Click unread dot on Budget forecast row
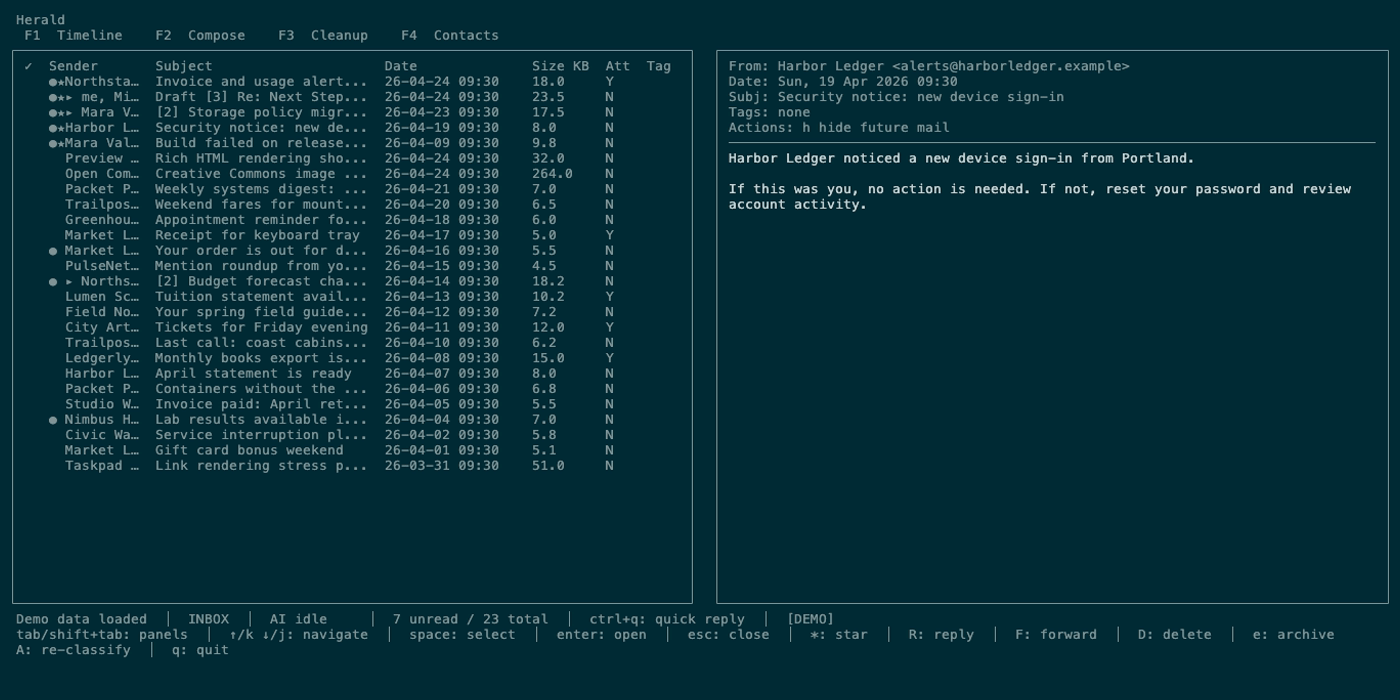 [x=53, y=282]
